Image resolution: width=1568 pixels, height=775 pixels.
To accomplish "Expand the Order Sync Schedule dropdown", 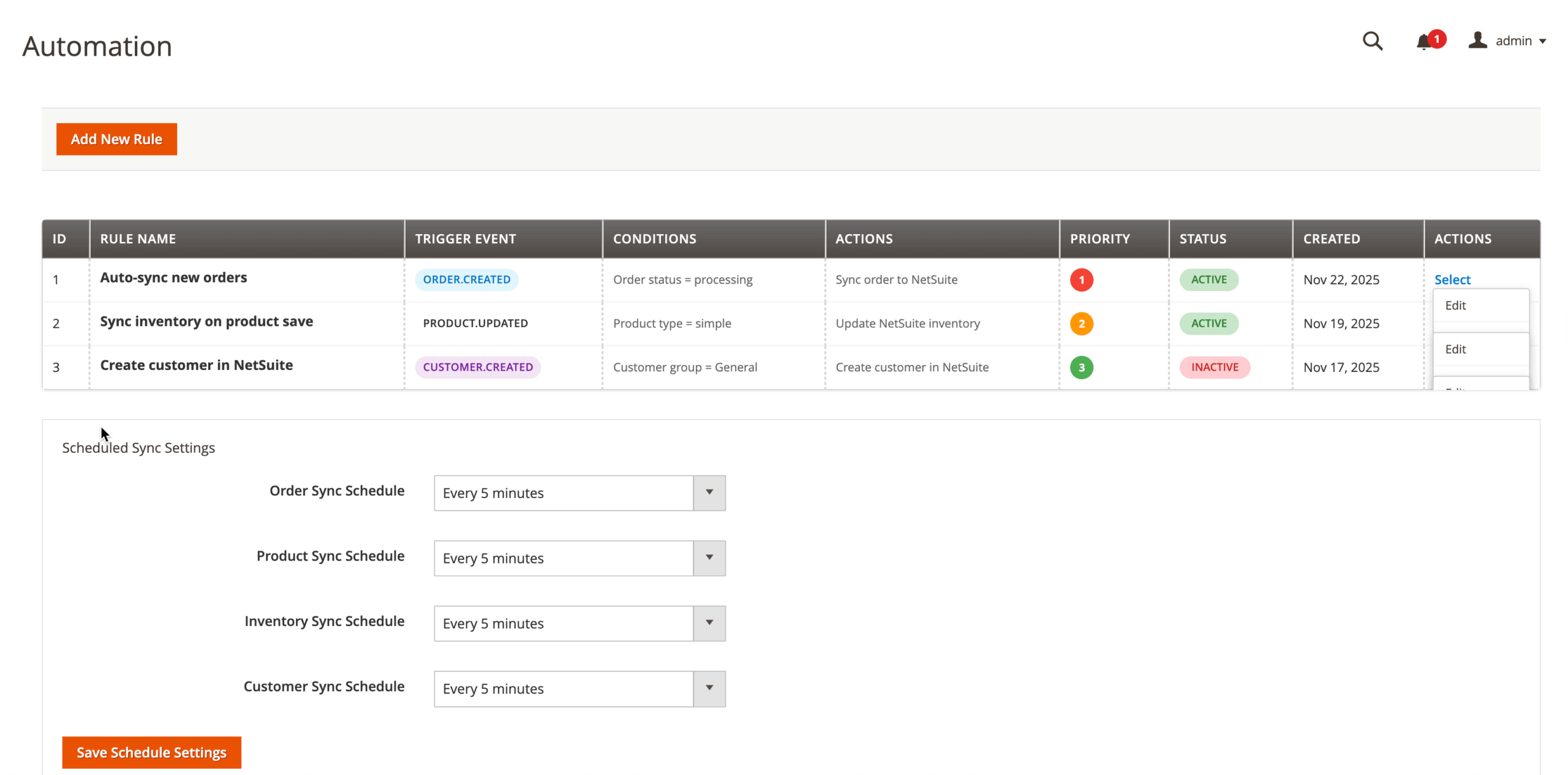I will click(x=579, y=493).
